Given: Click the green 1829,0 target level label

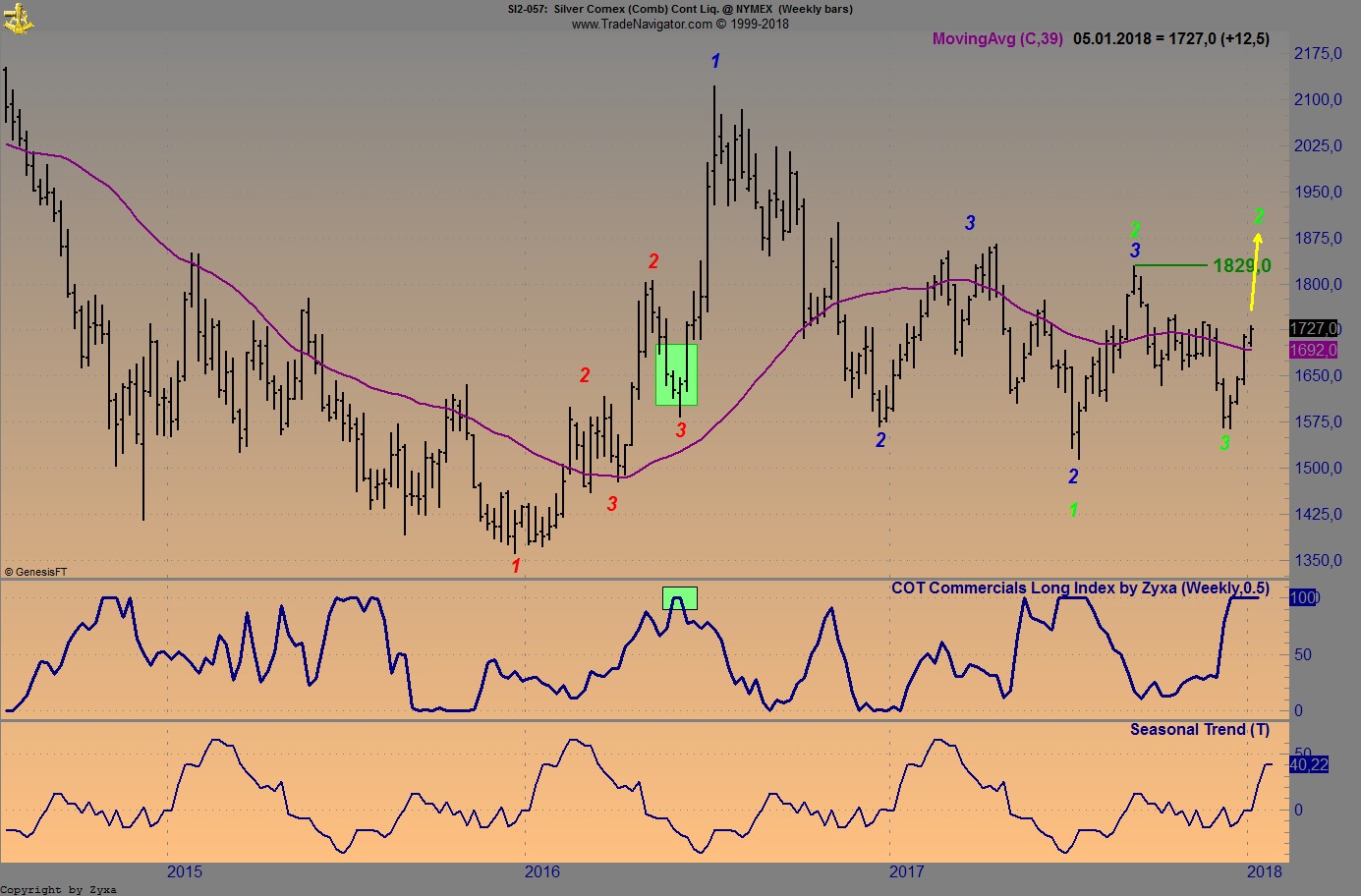Looking at the screenshot, I should pos(1240,265).
